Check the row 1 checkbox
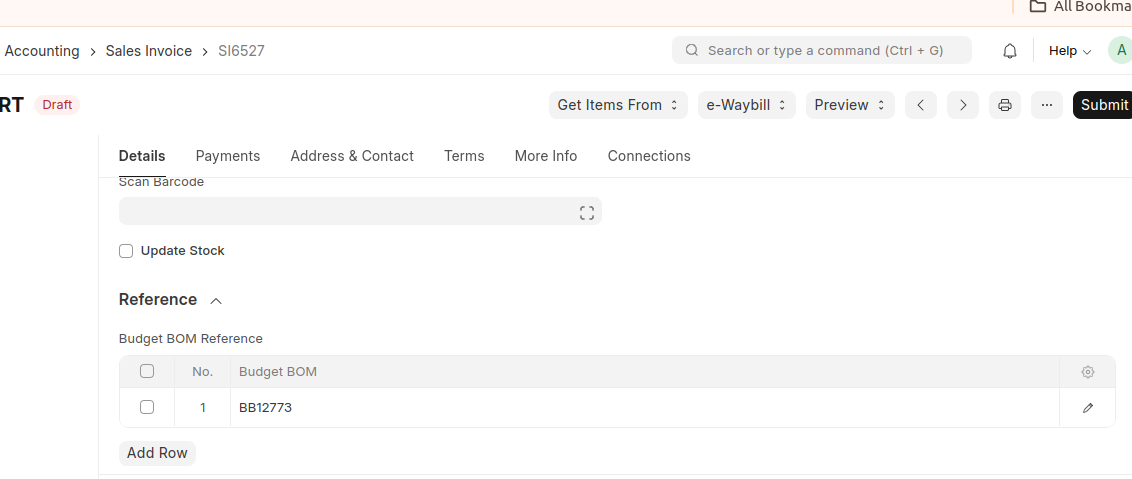 tap(147, 407)
